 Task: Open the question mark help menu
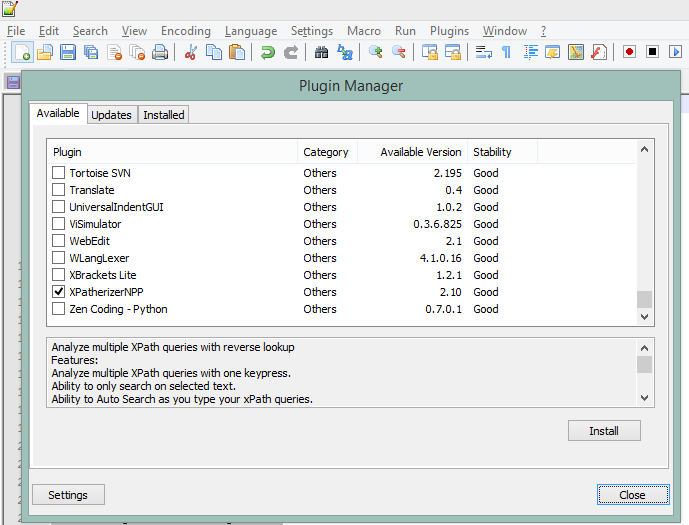point(544,31)
